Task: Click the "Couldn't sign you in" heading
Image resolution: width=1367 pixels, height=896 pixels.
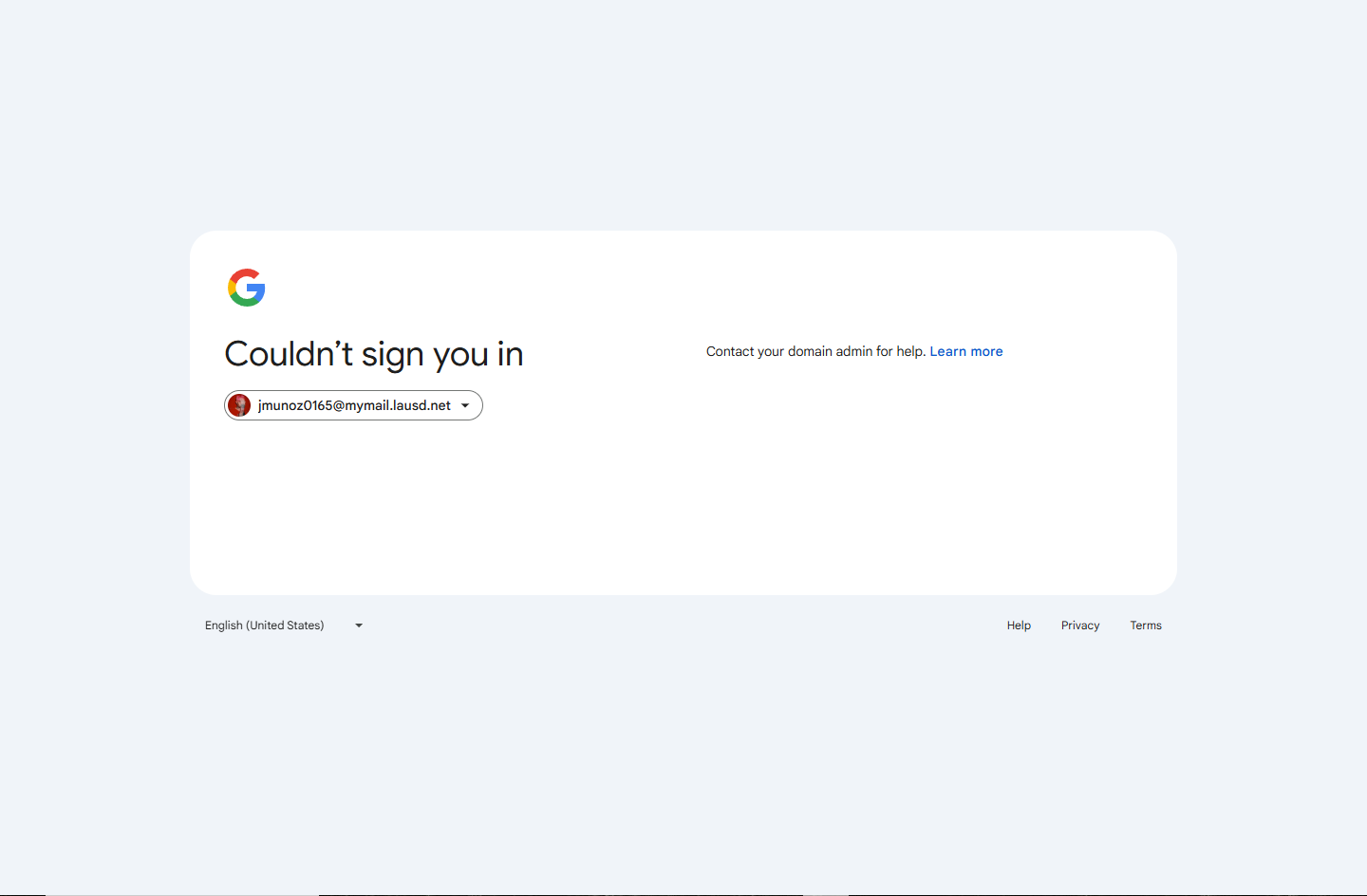Action: click(374, 354)
